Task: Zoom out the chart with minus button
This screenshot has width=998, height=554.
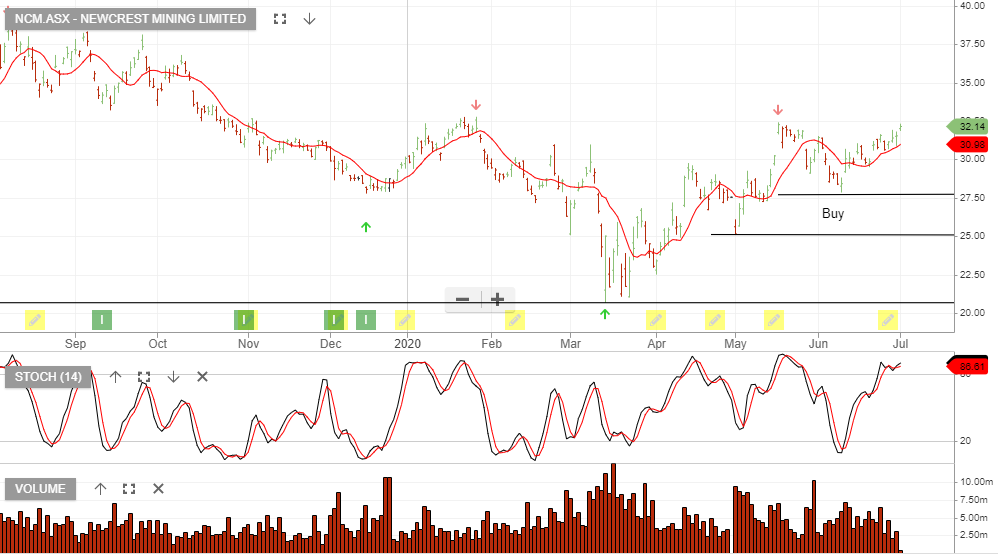Action: (463, 299)
